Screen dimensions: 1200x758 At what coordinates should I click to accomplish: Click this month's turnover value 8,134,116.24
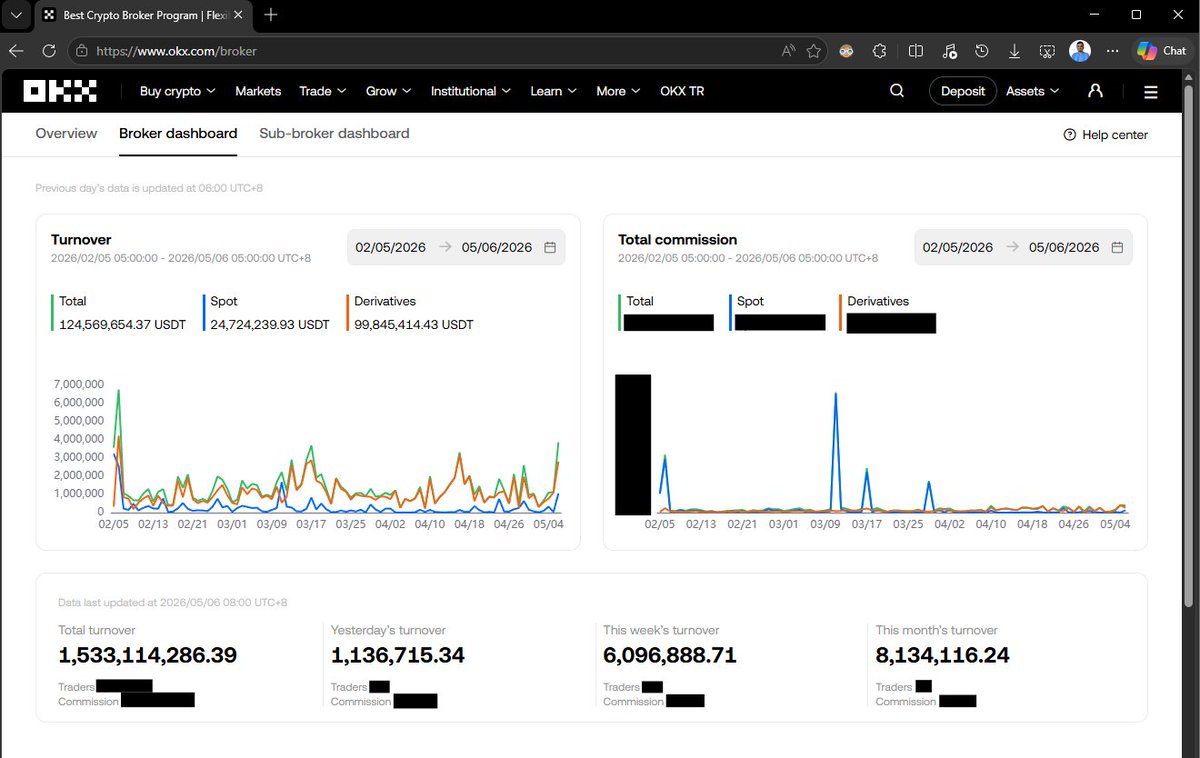click(943, 656)
